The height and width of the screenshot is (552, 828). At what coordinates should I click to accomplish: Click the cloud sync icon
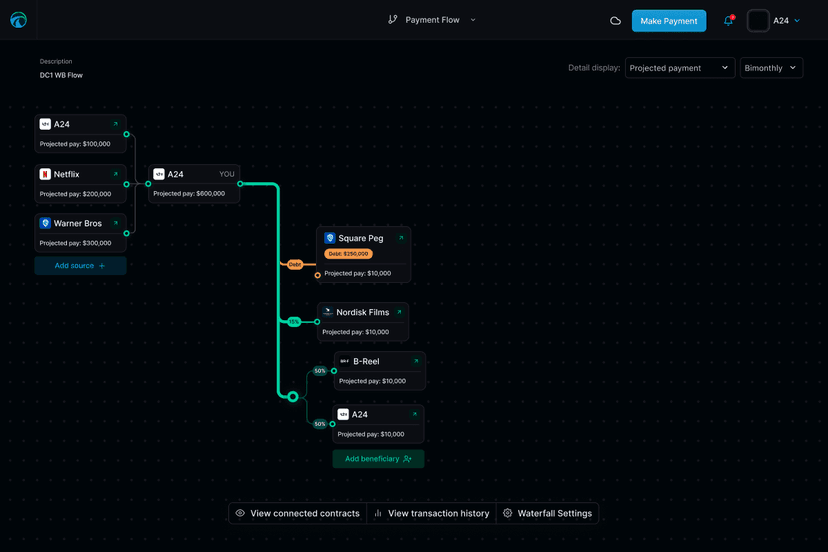coord(616,21)
